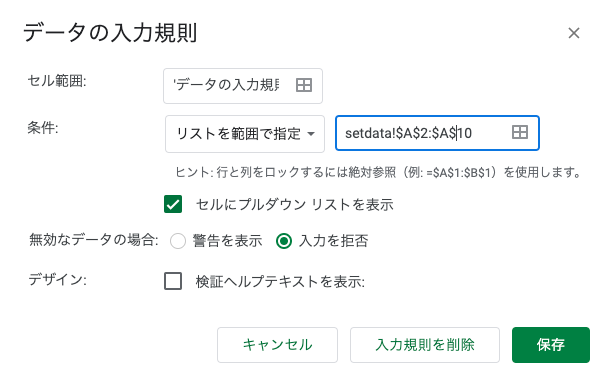
Task: Expand the 条件 dropdown arrow
Action: tap(311, 134)
